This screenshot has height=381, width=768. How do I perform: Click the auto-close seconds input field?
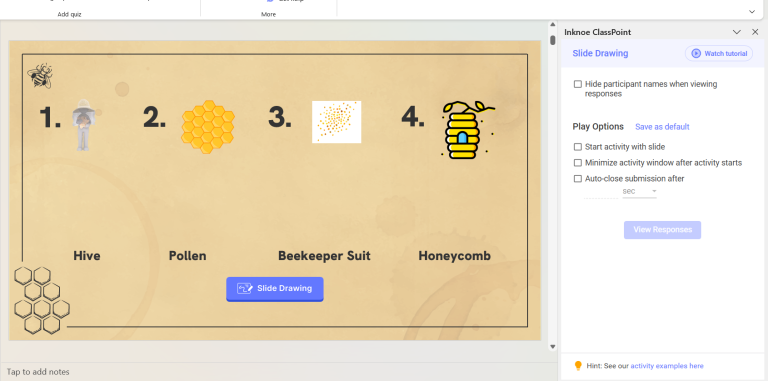(601, 192)
